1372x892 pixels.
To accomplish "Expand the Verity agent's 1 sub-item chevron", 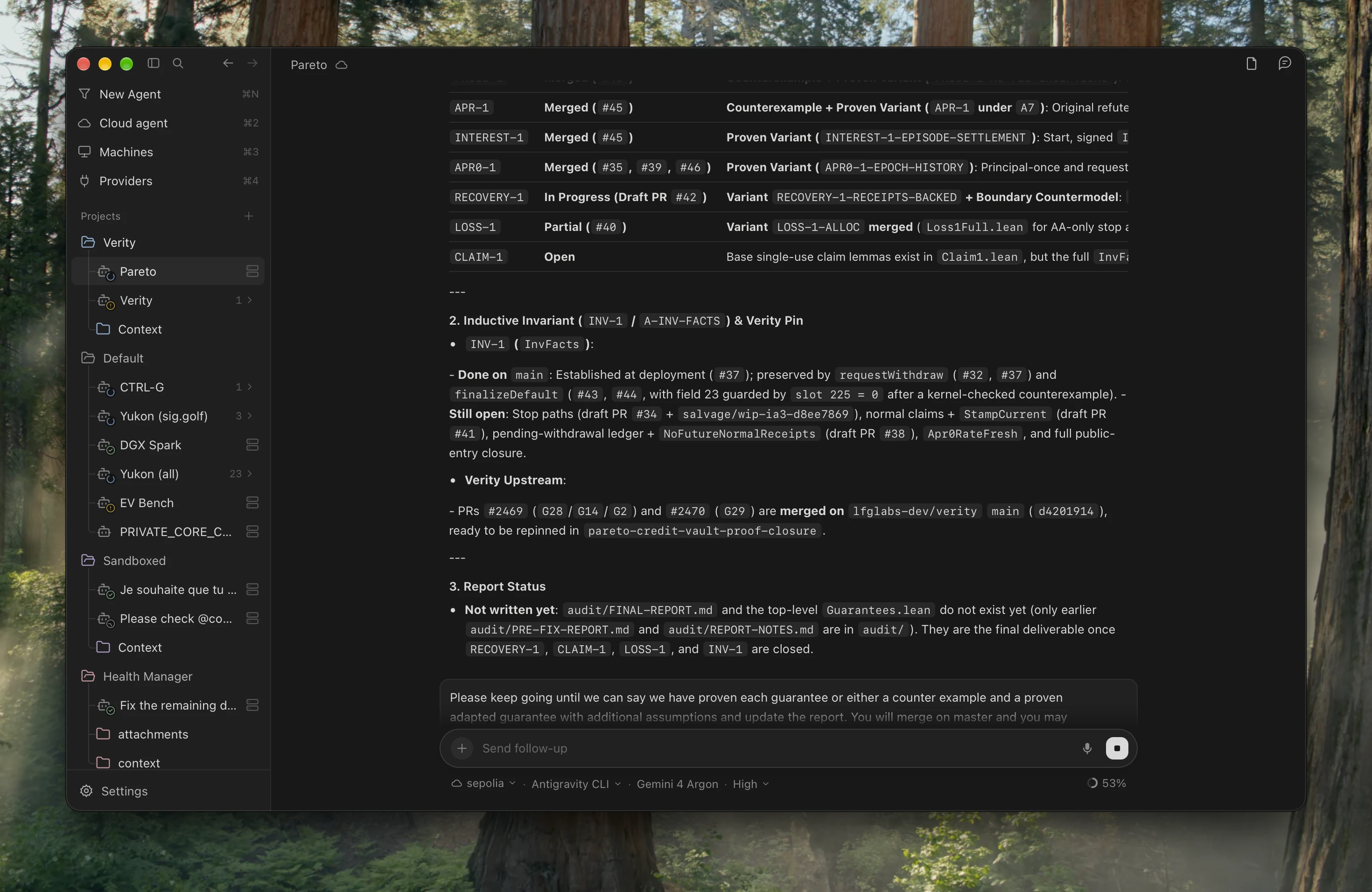I will pyautogui.click(x=250, y=300).
